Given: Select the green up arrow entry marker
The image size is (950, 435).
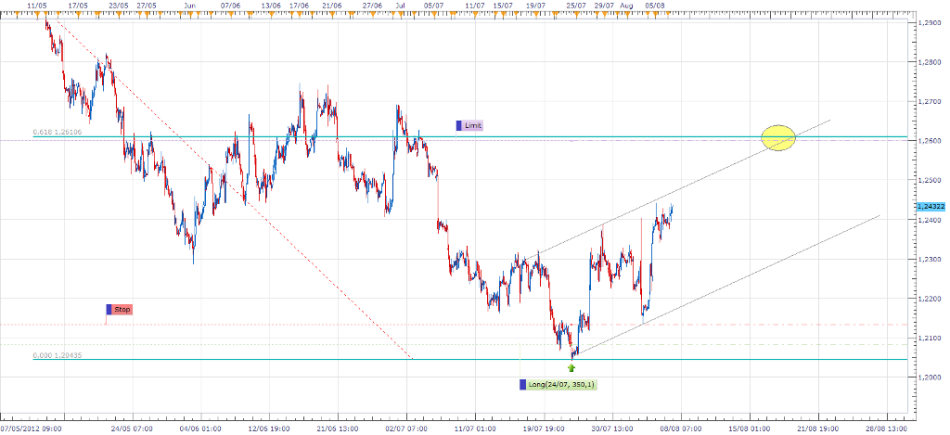Looking at the screenshot, I should point(572,368).
